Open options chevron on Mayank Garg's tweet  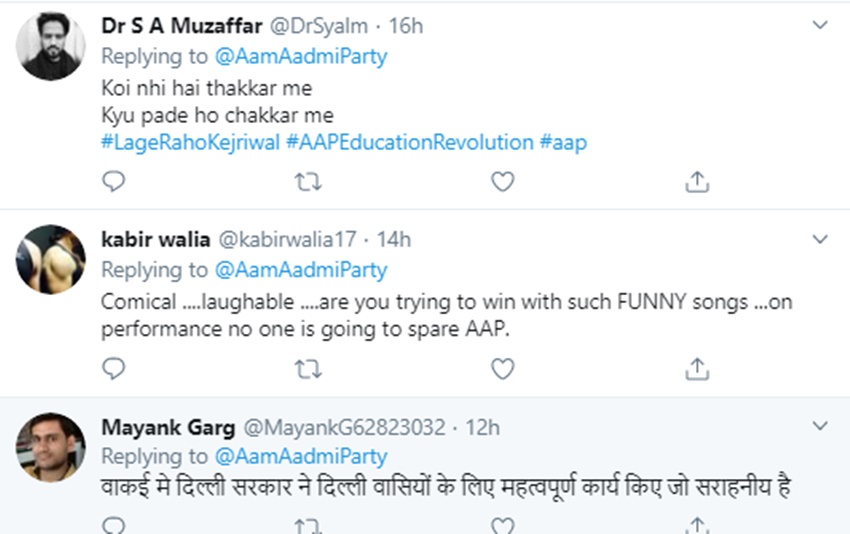[x=820, y=427]
